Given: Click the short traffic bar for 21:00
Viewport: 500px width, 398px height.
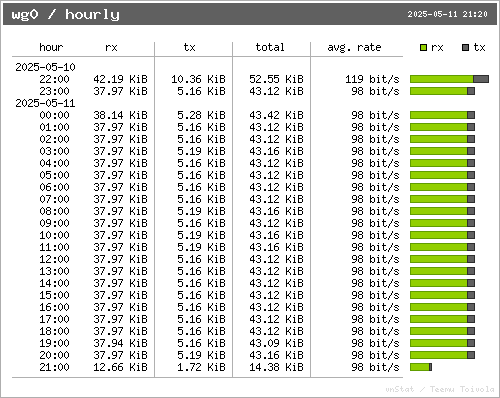Looking at the screenshot, I should click(421, 367).
